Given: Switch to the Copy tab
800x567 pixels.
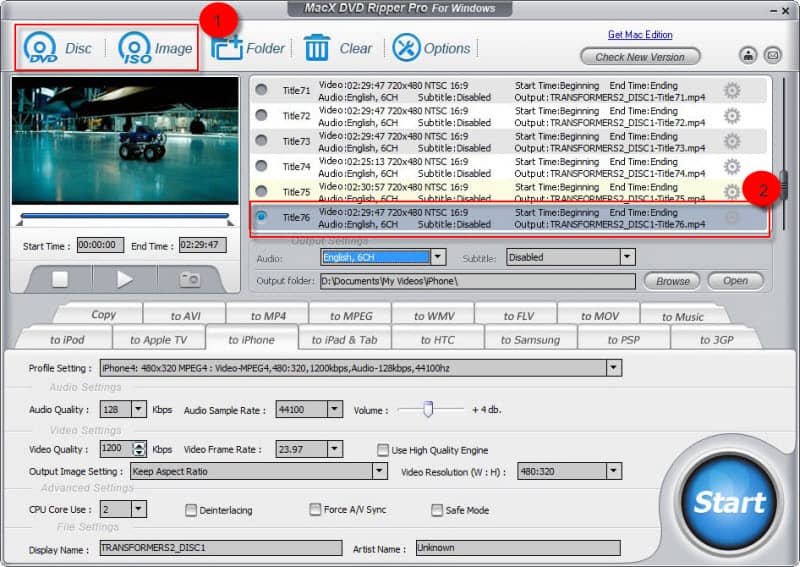Looking at the screenshot, I should click(x=104, y=314).
